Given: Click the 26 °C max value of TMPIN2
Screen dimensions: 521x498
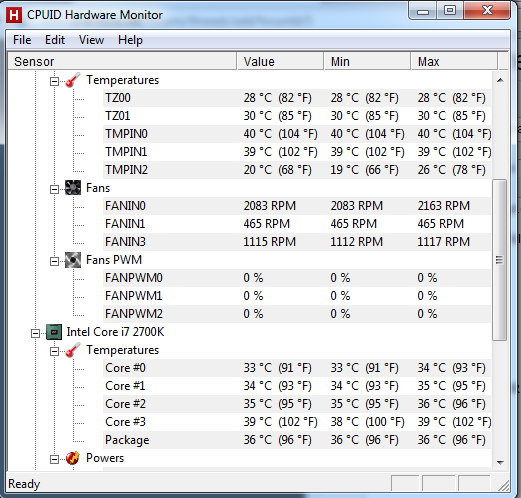Looking at the screenshot, I should pos(451,170).
